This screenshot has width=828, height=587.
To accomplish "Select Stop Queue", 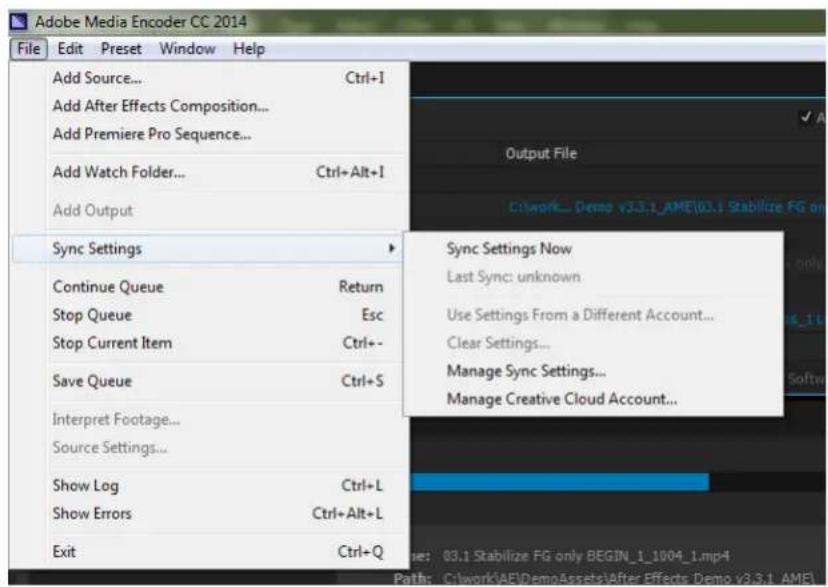I will point(210,315).
